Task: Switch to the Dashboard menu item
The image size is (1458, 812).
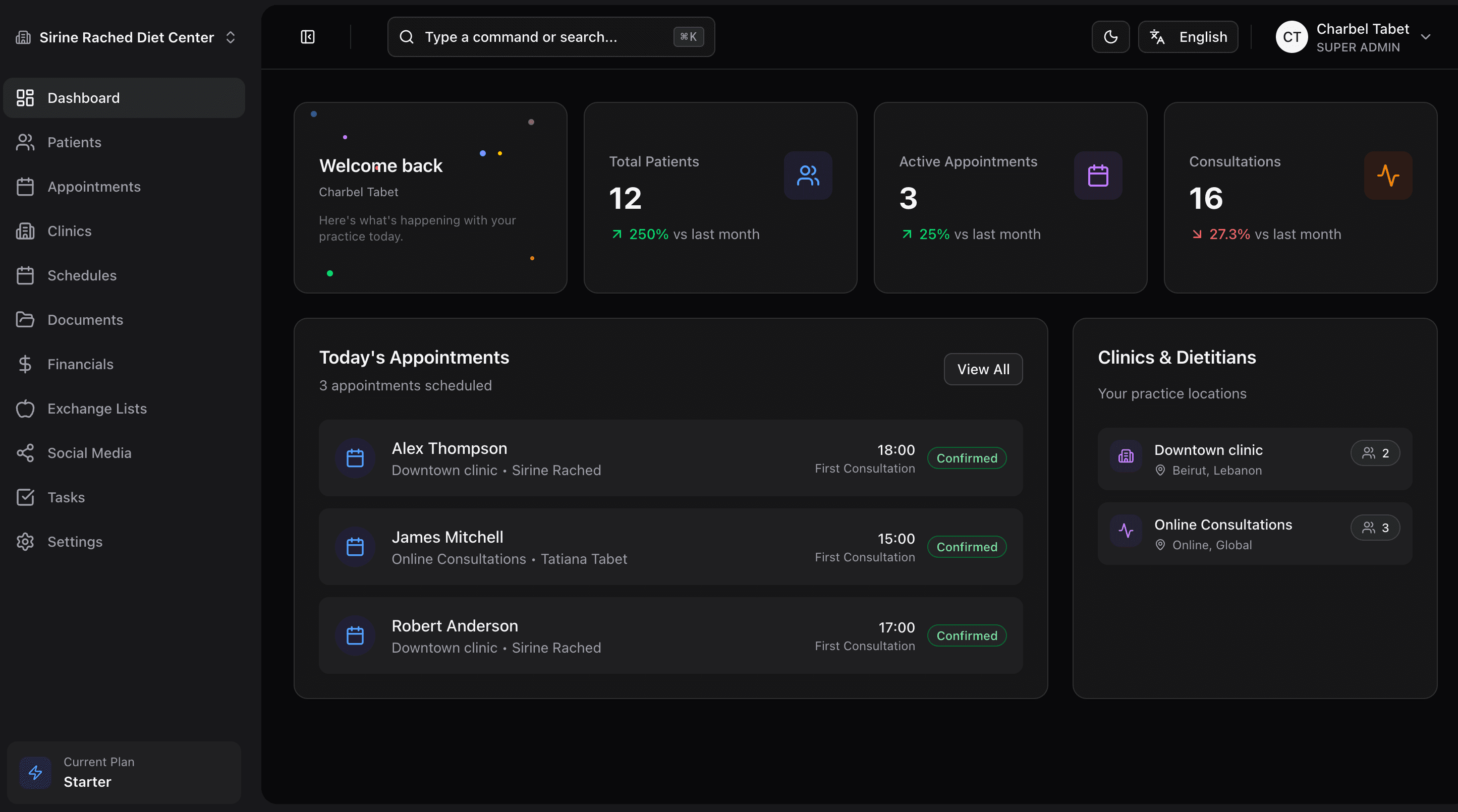Action: pyautogui.click(x=83, y=97)
